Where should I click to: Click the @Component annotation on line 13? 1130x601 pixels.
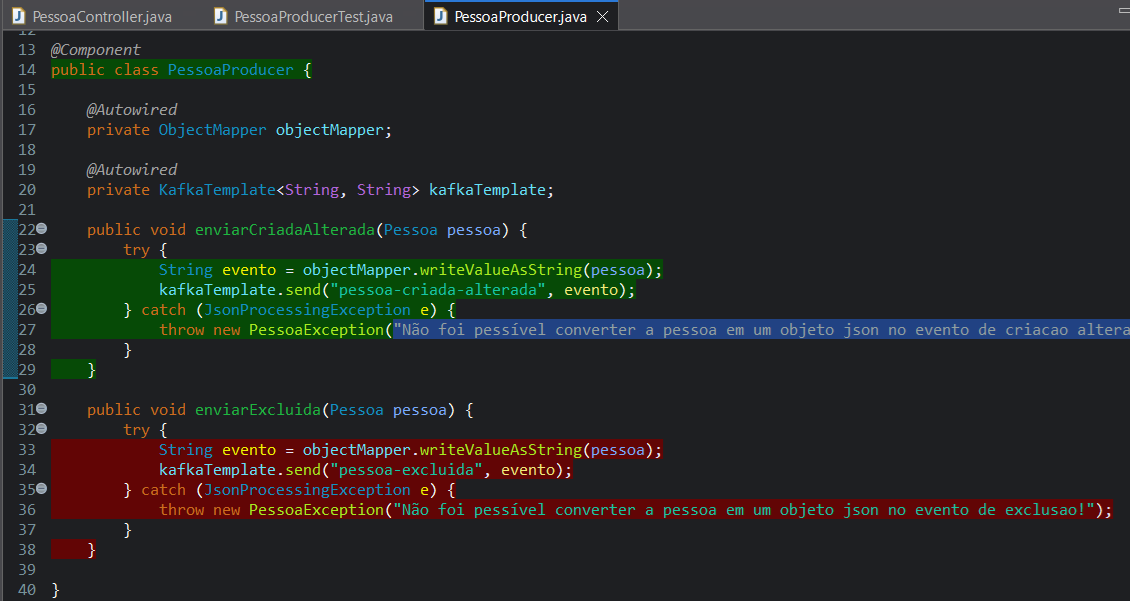coord(94,49)
